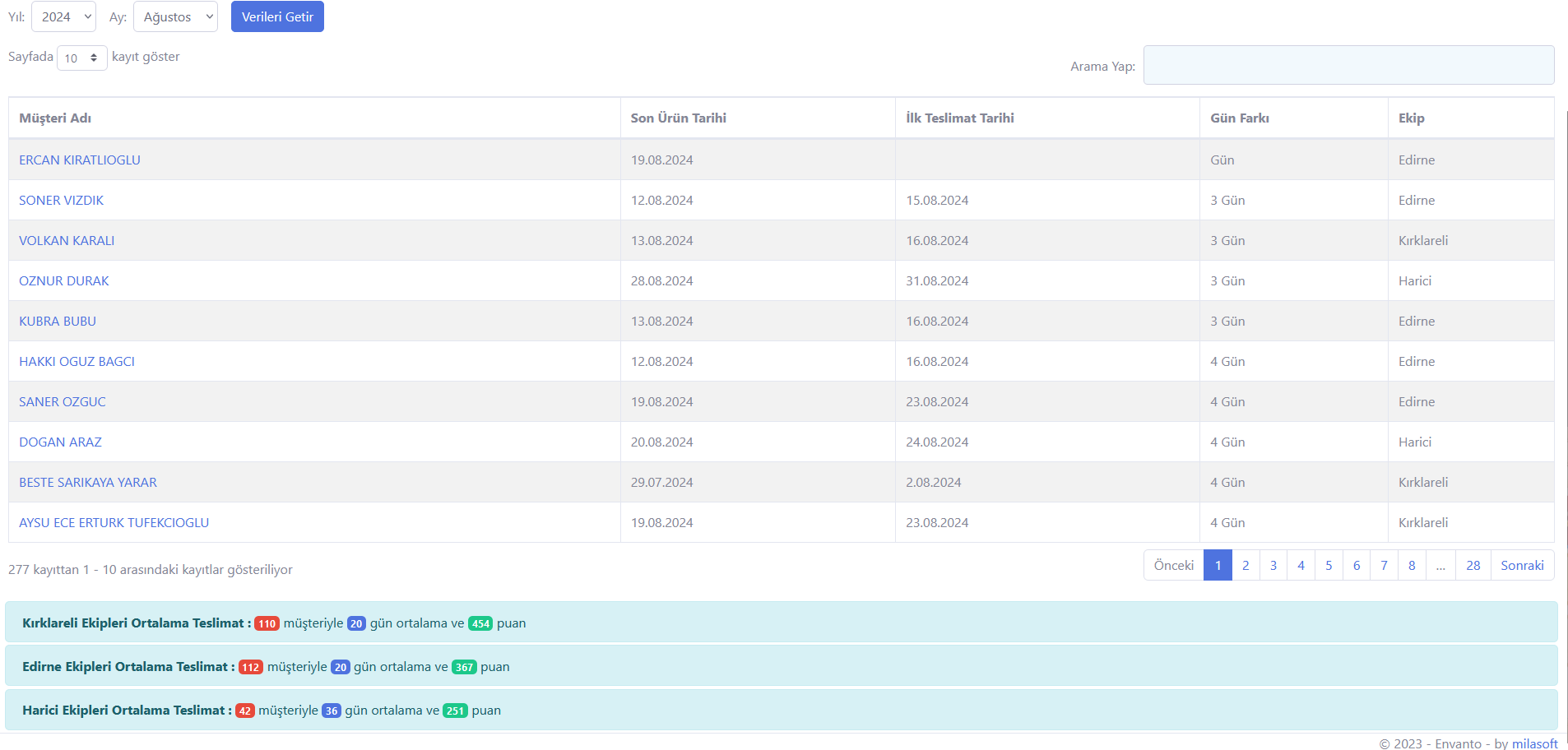Go to page 2 of results
The image size is (1568, 750).
tap(1246, 566)
